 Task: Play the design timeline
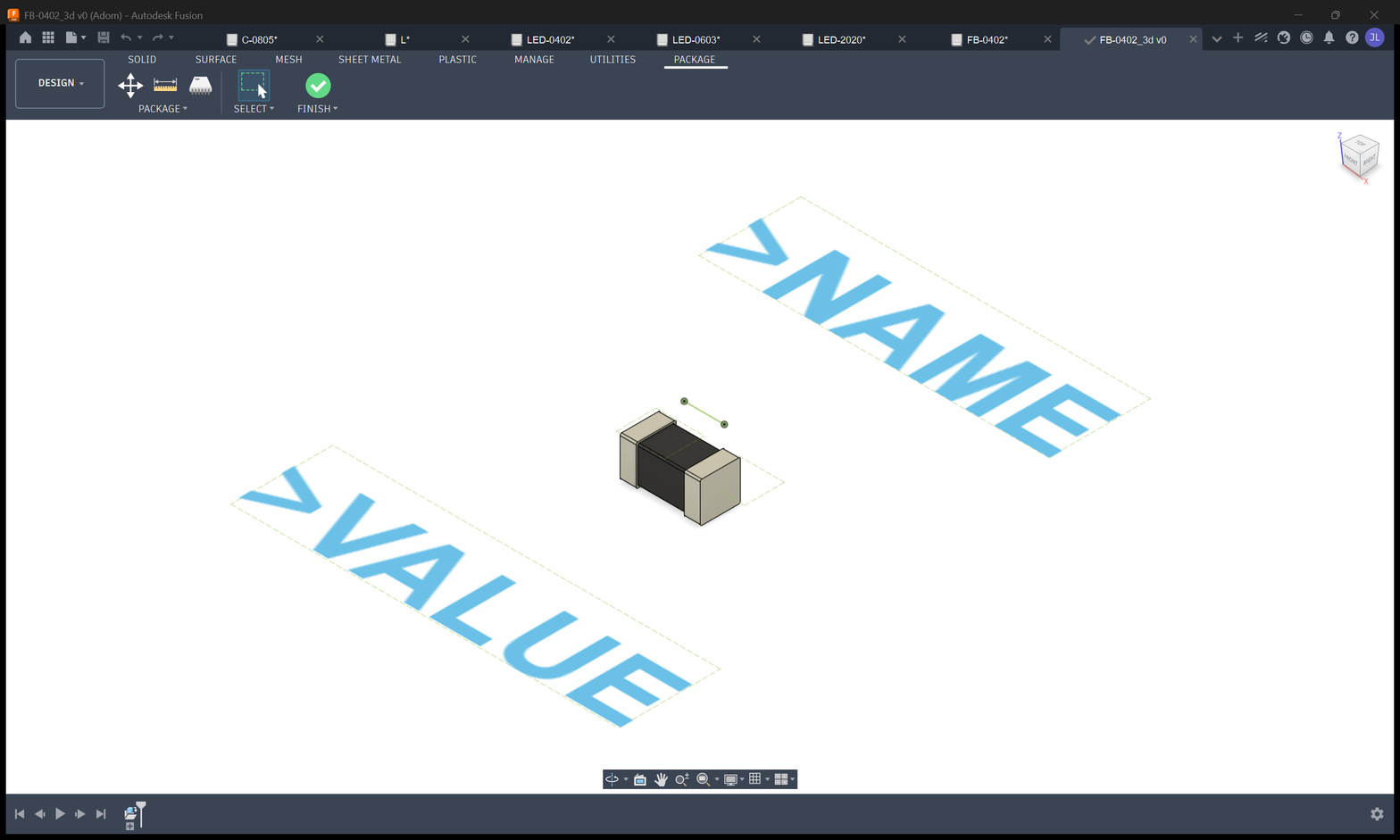(60, 814)
